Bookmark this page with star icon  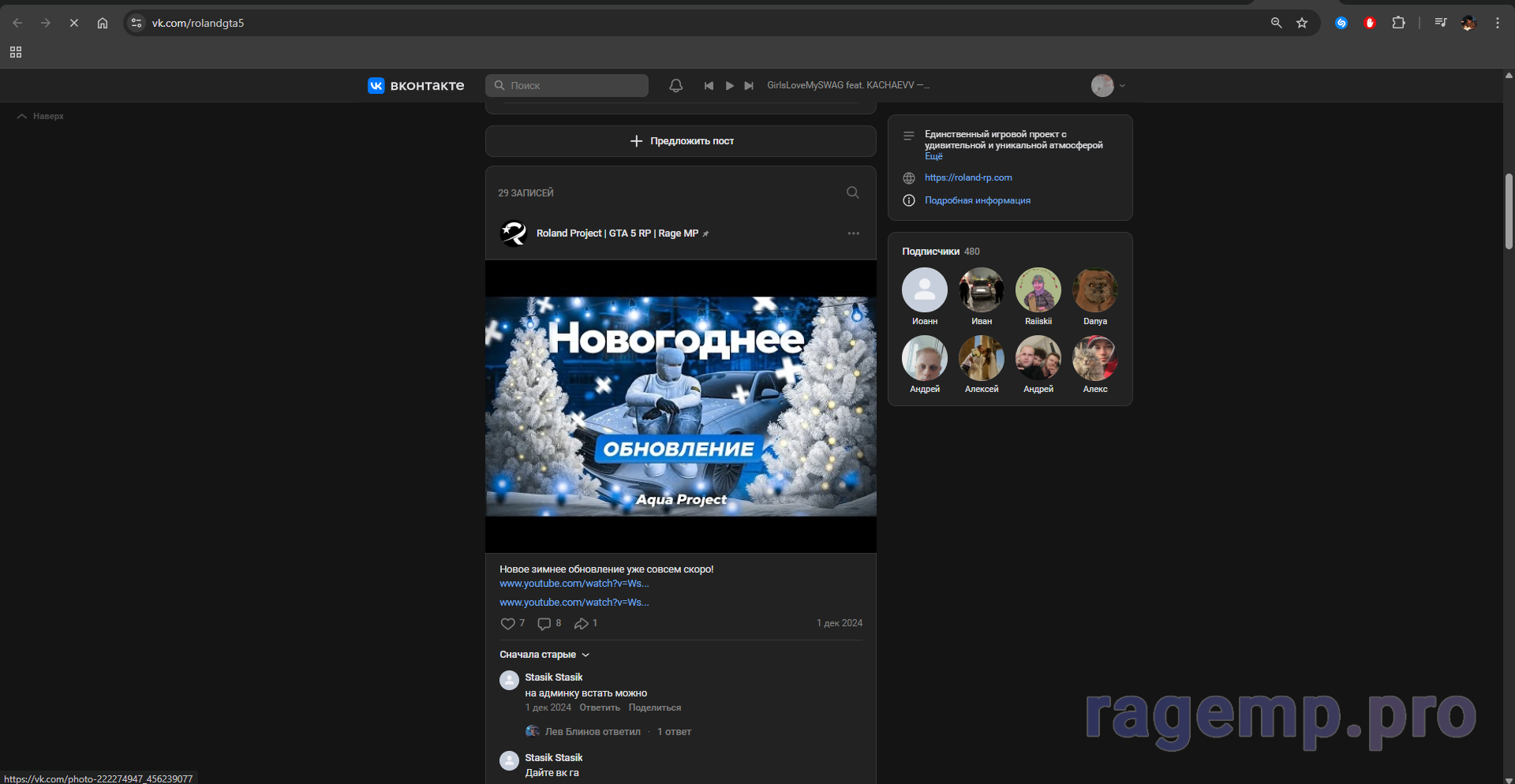1302,23
